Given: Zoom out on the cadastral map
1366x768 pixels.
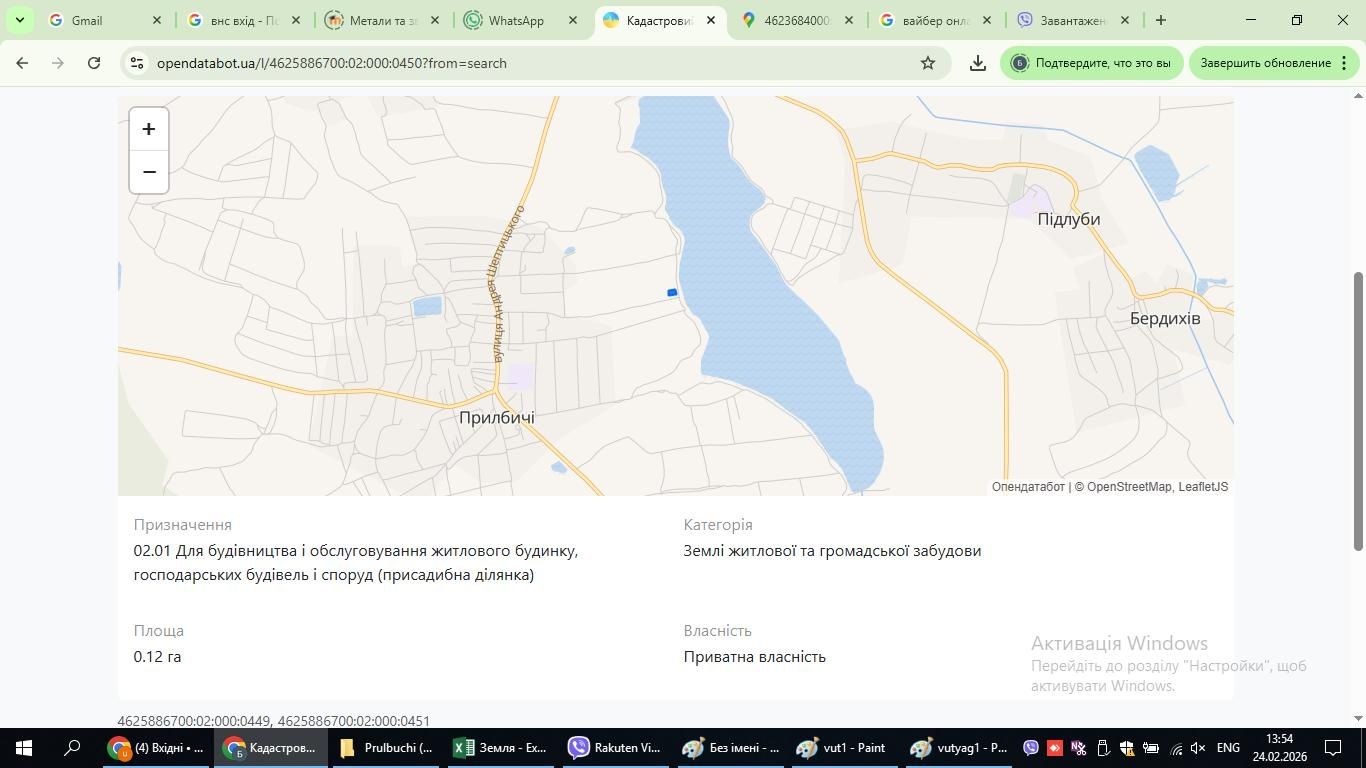Looking at the screenshot, I should click(x=149, y=172).
